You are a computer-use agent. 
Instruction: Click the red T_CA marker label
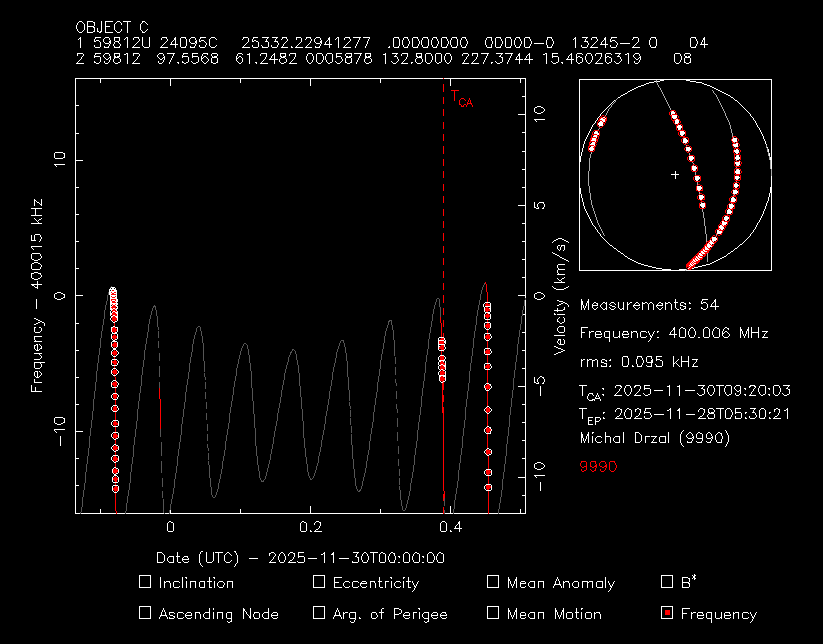[x=461, y=98]
